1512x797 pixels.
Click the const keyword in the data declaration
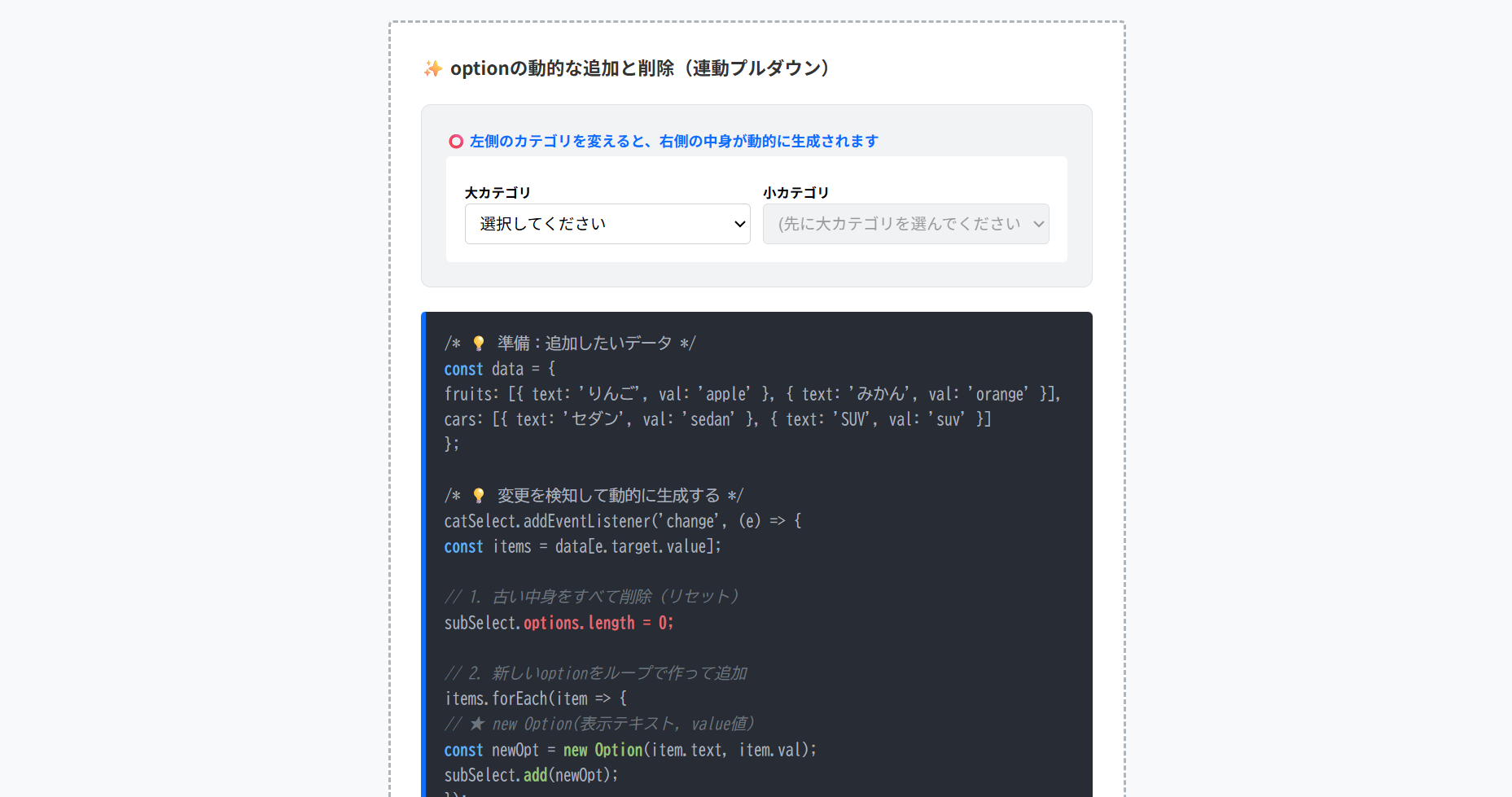coord(462,368)
